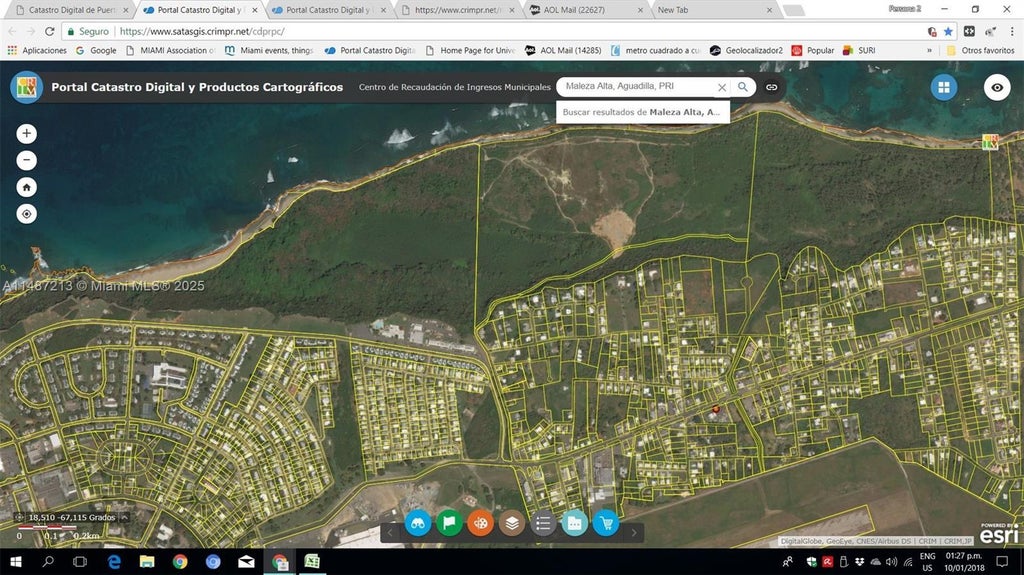Locate my current position on map
This screenshot has height=575, width=1024.
click(x=26, y=214)
